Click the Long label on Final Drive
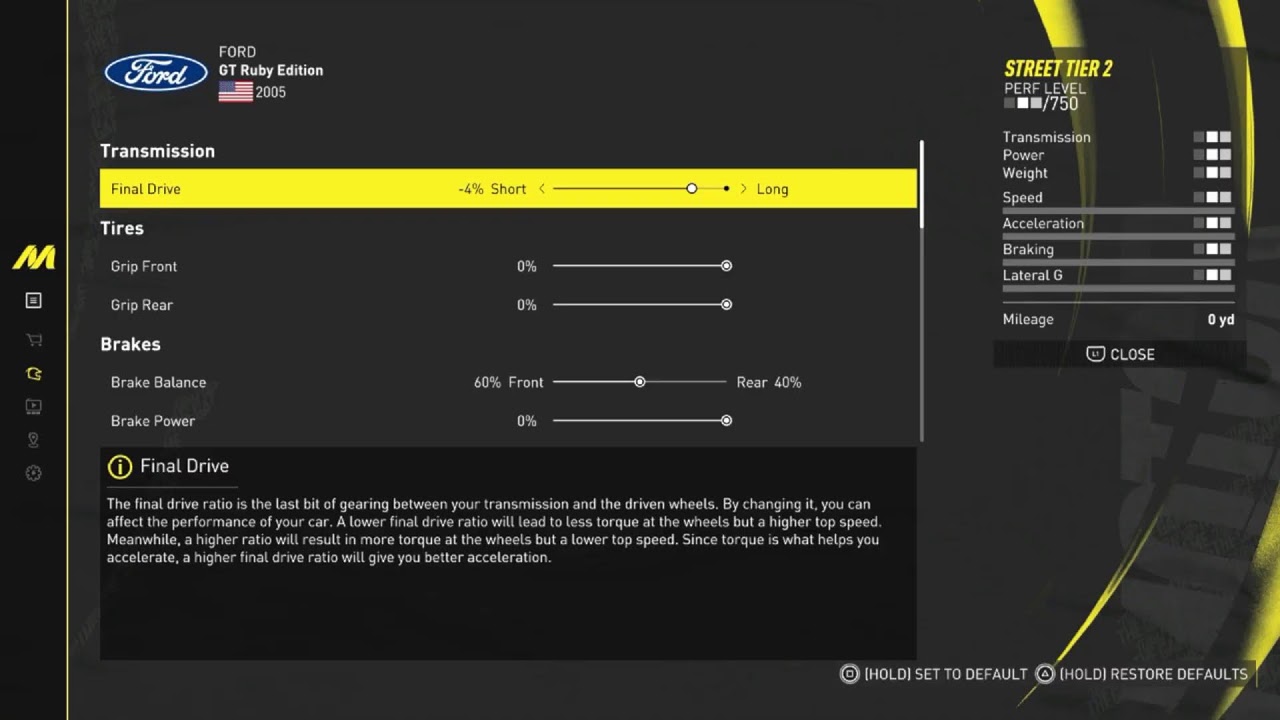Image resolution: width=1280 pixels, height=720 pixels. [x=772, y=189]
